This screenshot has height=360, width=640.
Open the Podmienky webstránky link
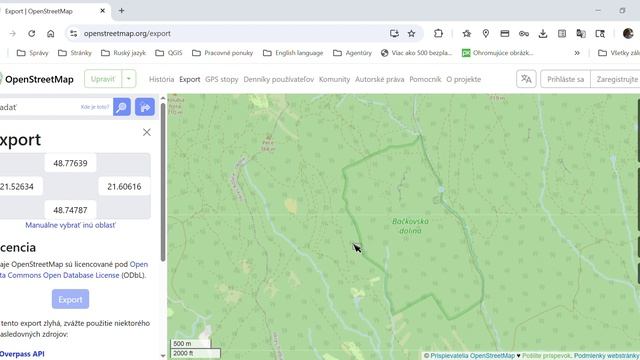(x=607, y=356)
